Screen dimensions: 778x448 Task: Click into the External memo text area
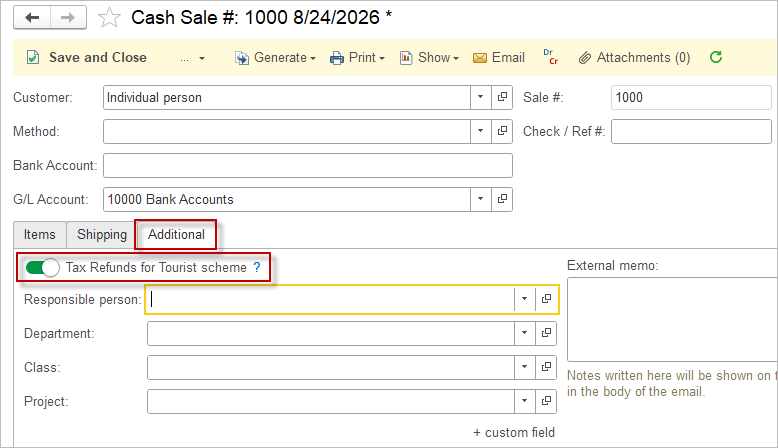(672, 320)
